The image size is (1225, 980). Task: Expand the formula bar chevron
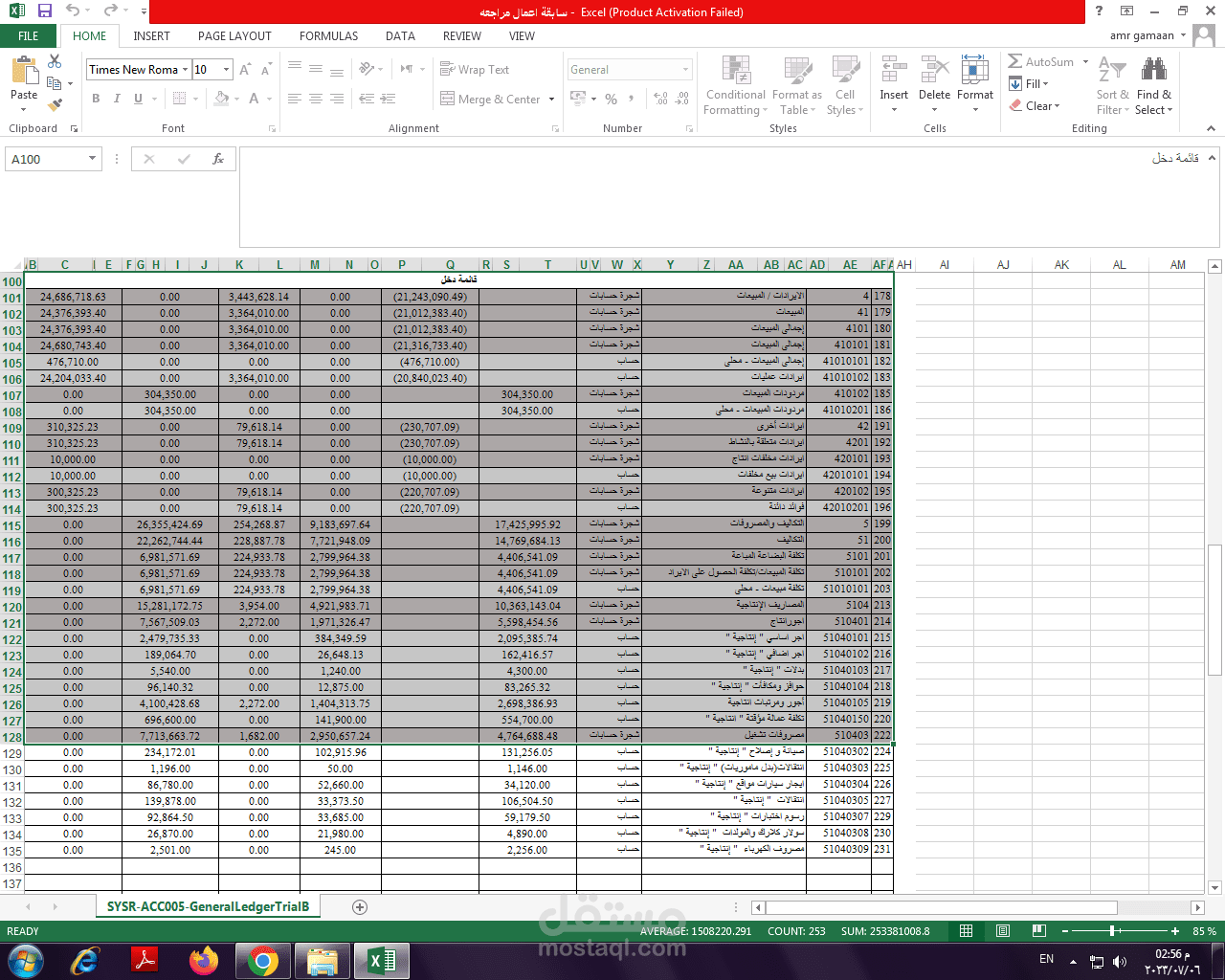tap(1213, 158)
